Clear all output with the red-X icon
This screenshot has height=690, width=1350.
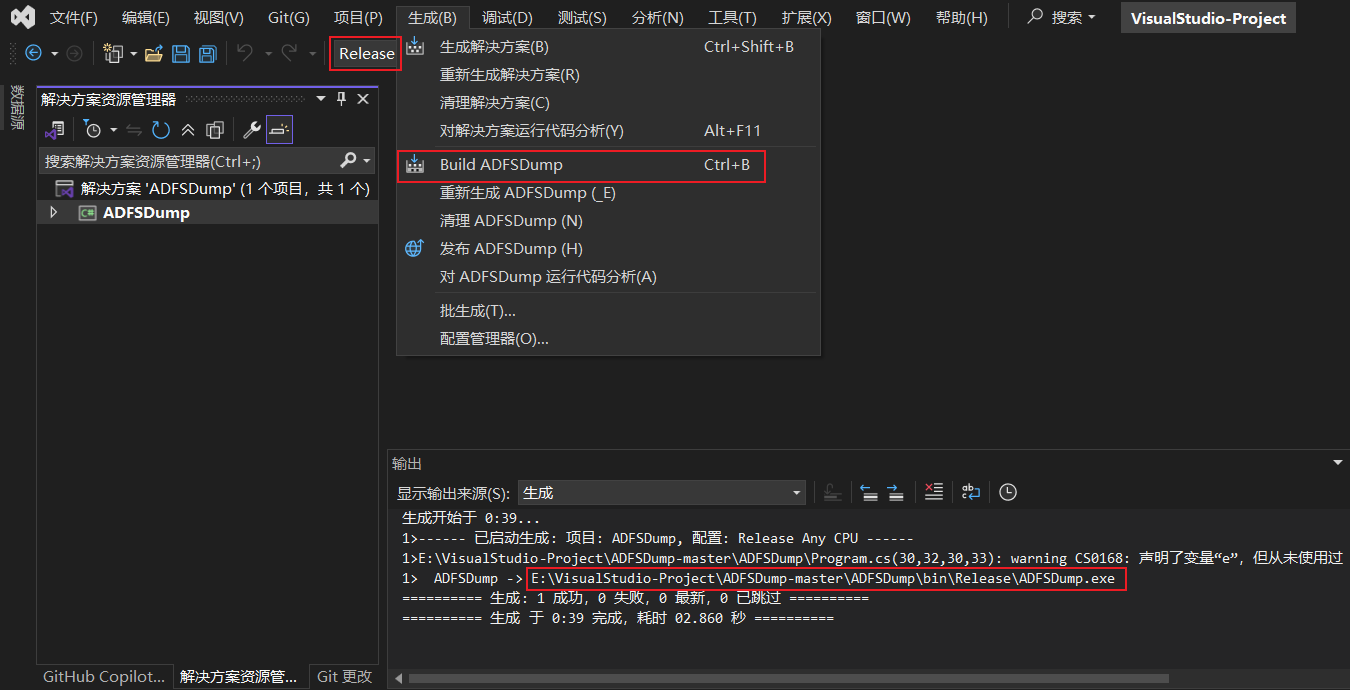pos(933,492)
